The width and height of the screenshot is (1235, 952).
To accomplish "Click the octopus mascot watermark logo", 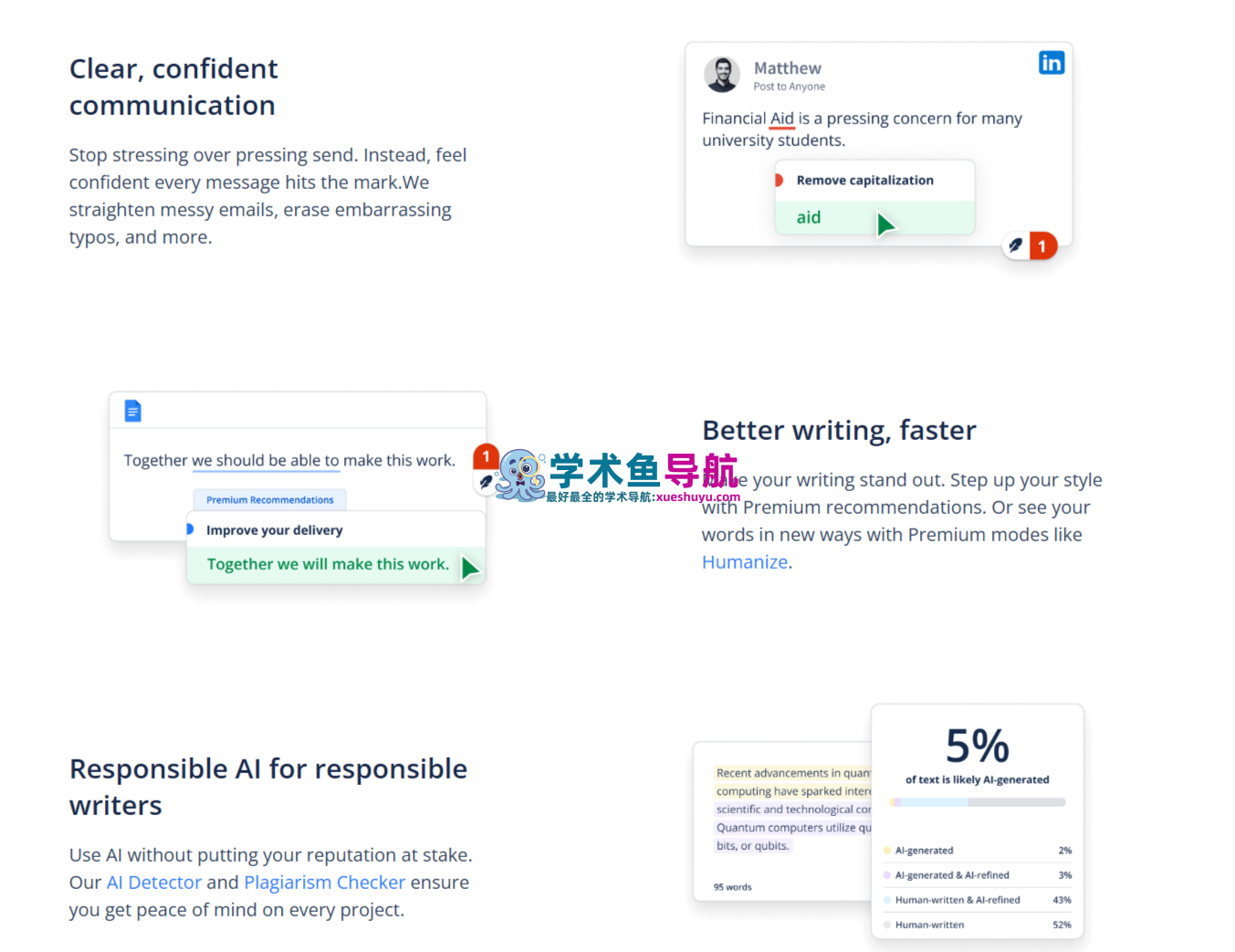I will (x=519, y=476).
